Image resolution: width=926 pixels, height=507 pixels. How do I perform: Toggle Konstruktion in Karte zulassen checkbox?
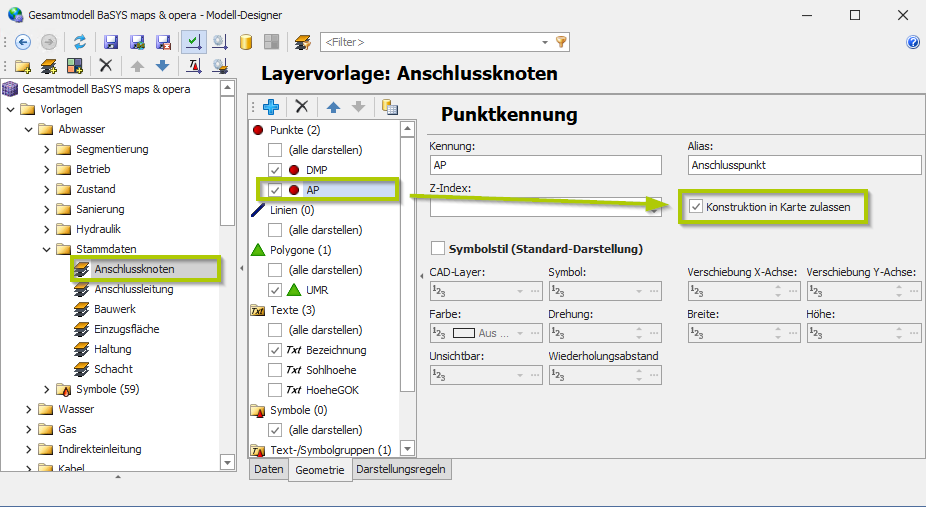click(x=696, y=207)
